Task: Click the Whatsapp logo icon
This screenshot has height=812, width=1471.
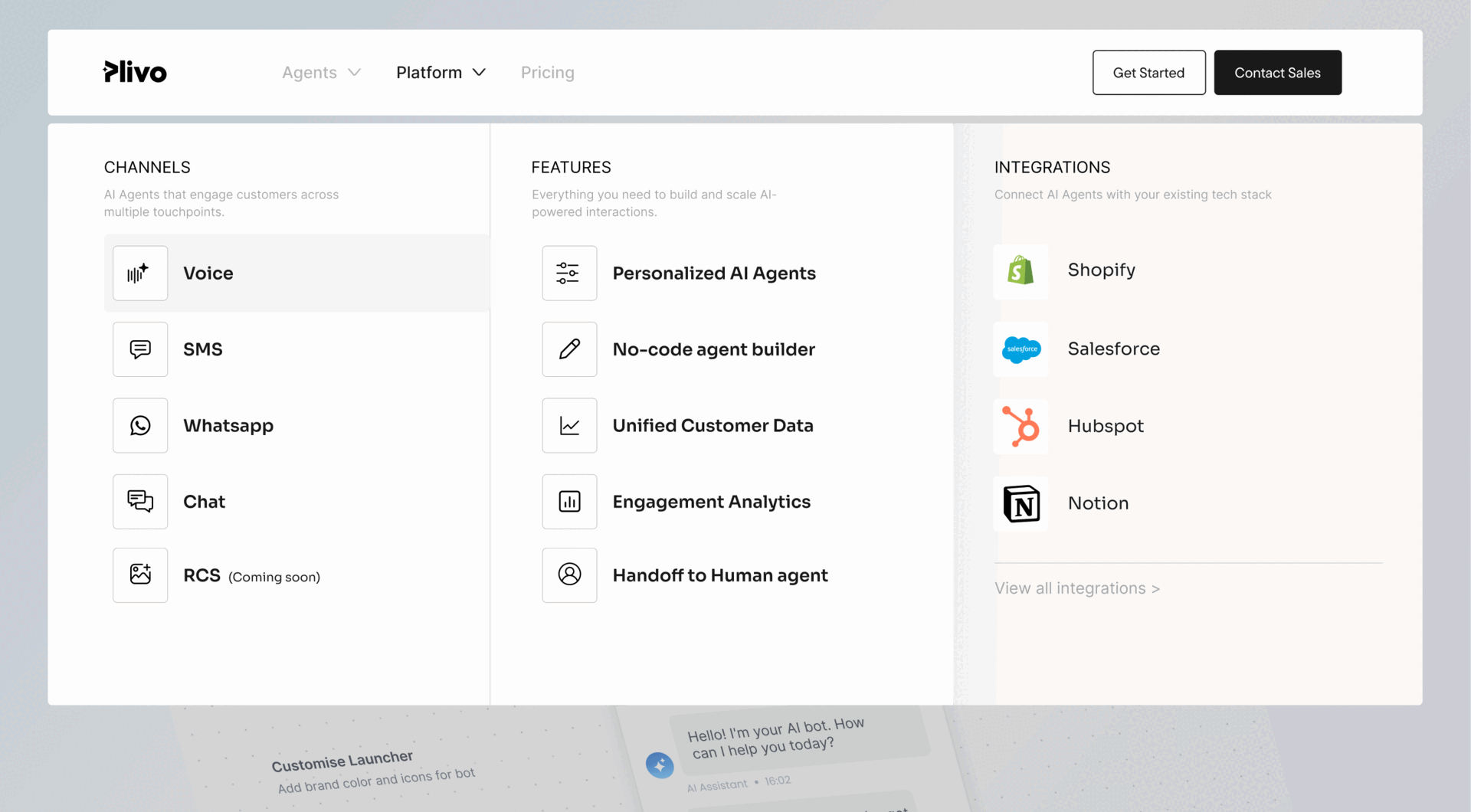Action: tap(139, 425)
